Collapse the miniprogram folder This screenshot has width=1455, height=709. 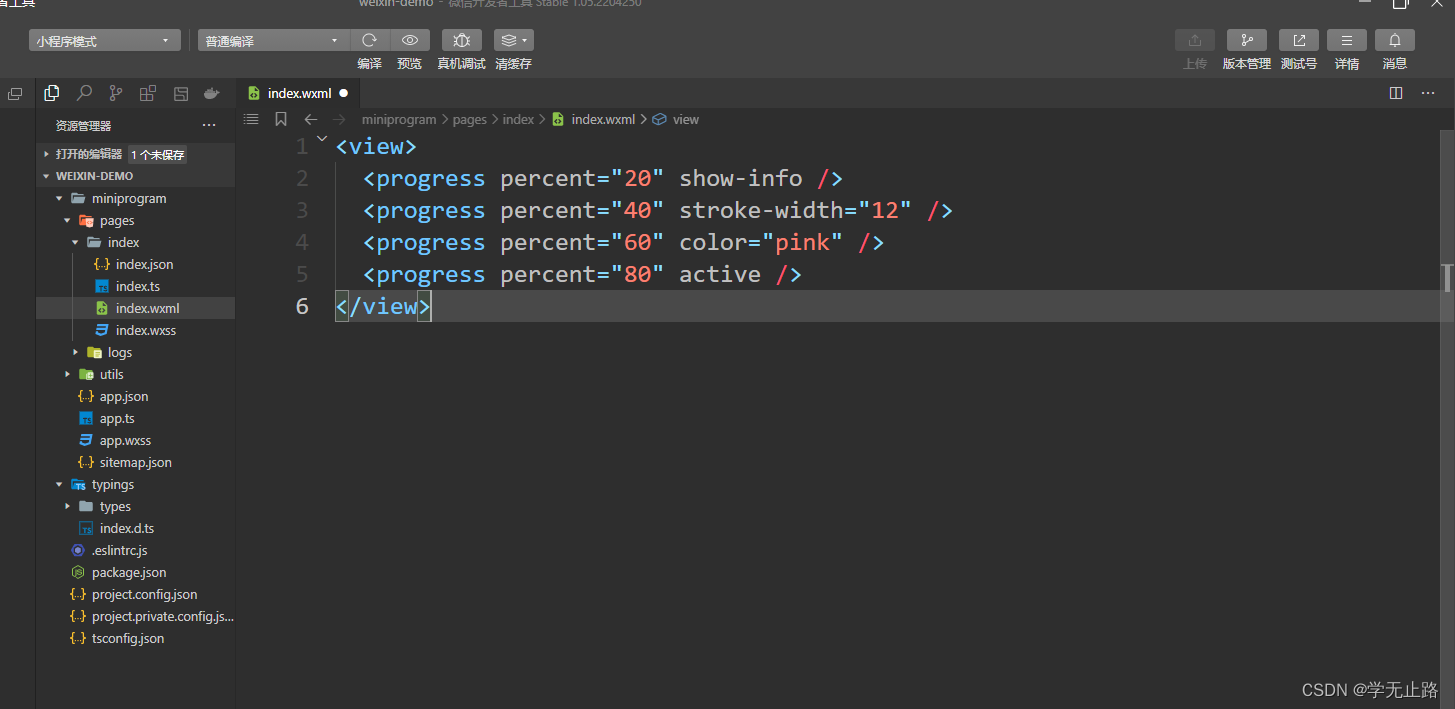click(59, 198)
